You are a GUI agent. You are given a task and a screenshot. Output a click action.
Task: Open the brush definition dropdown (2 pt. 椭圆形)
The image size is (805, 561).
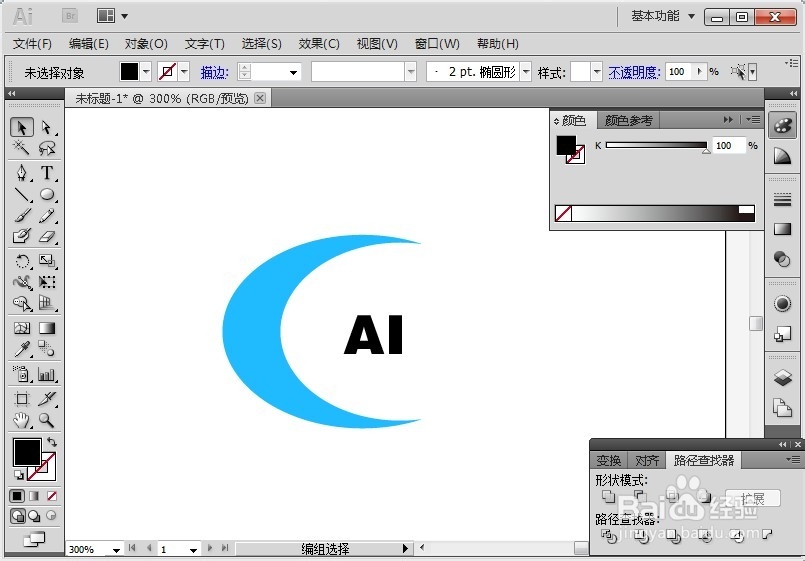pos(526,72)
